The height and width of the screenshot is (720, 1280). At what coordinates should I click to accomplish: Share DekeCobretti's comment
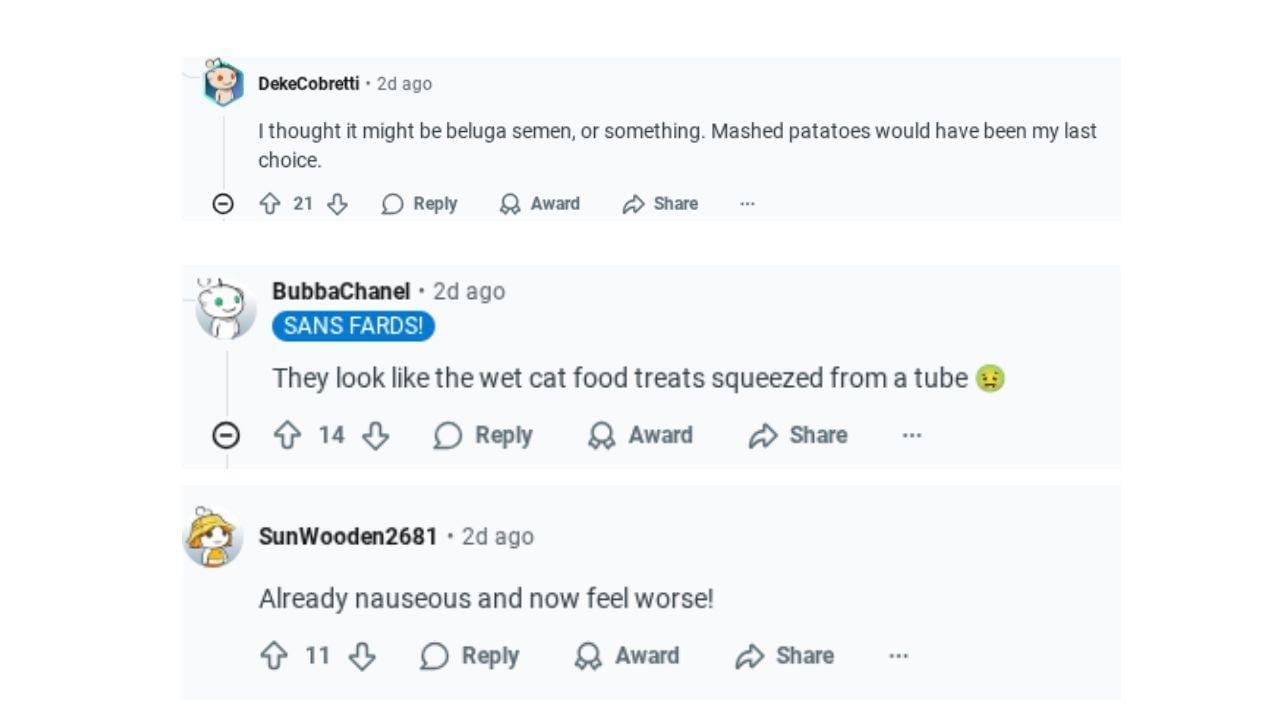point(660,204)
